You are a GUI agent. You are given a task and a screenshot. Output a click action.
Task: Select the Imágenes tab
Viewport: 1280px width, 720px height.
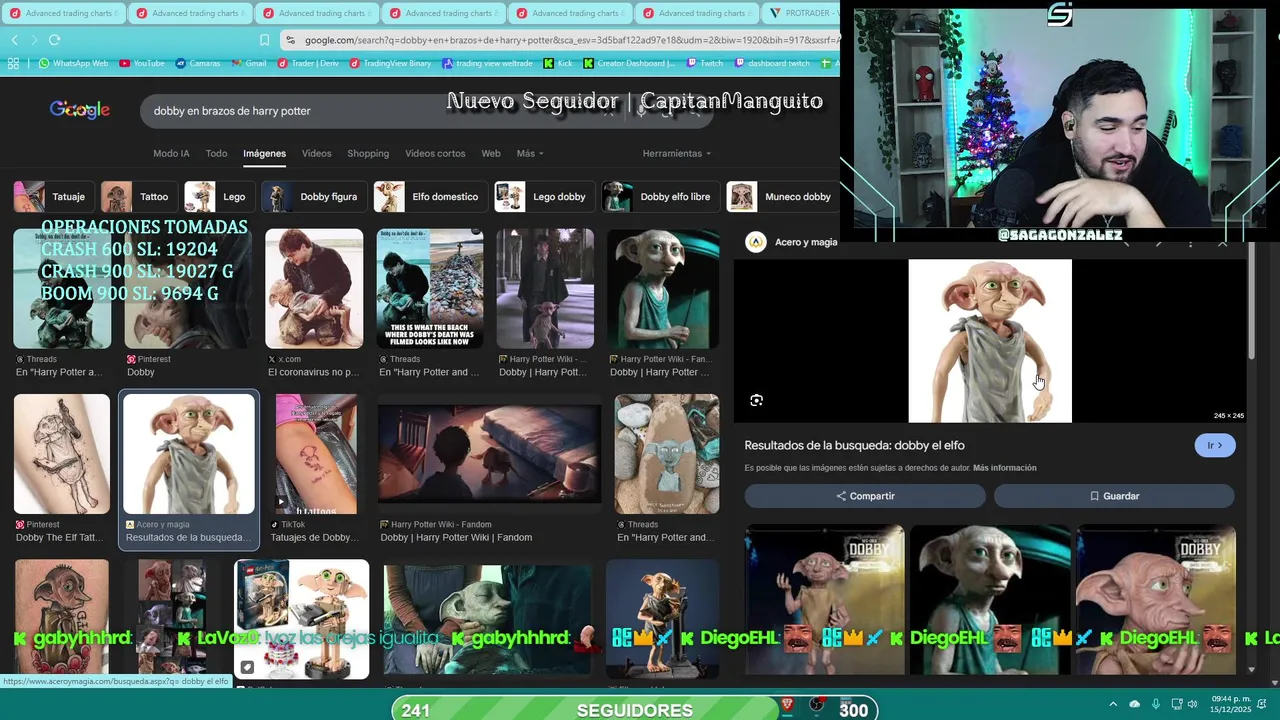(264, 153)
